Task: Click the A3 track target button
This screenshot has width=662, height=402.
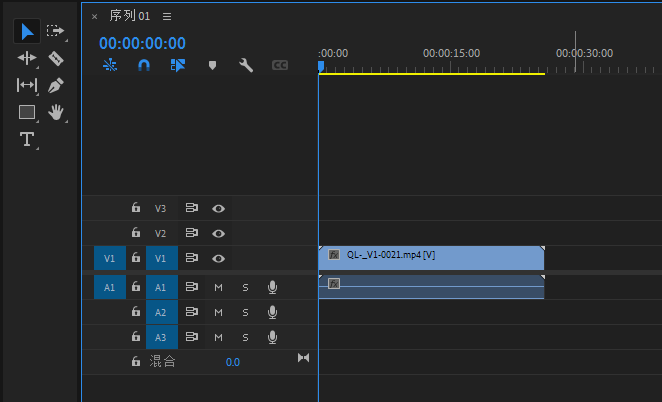Action: 160,337
